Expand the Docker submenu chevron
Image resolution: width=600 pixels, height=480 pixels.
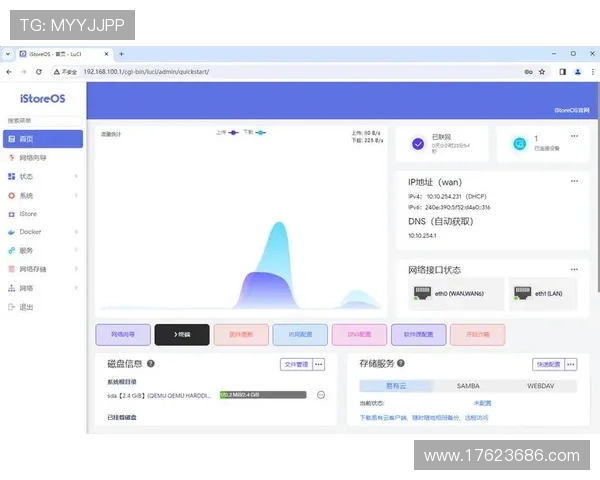click(76, 232)
